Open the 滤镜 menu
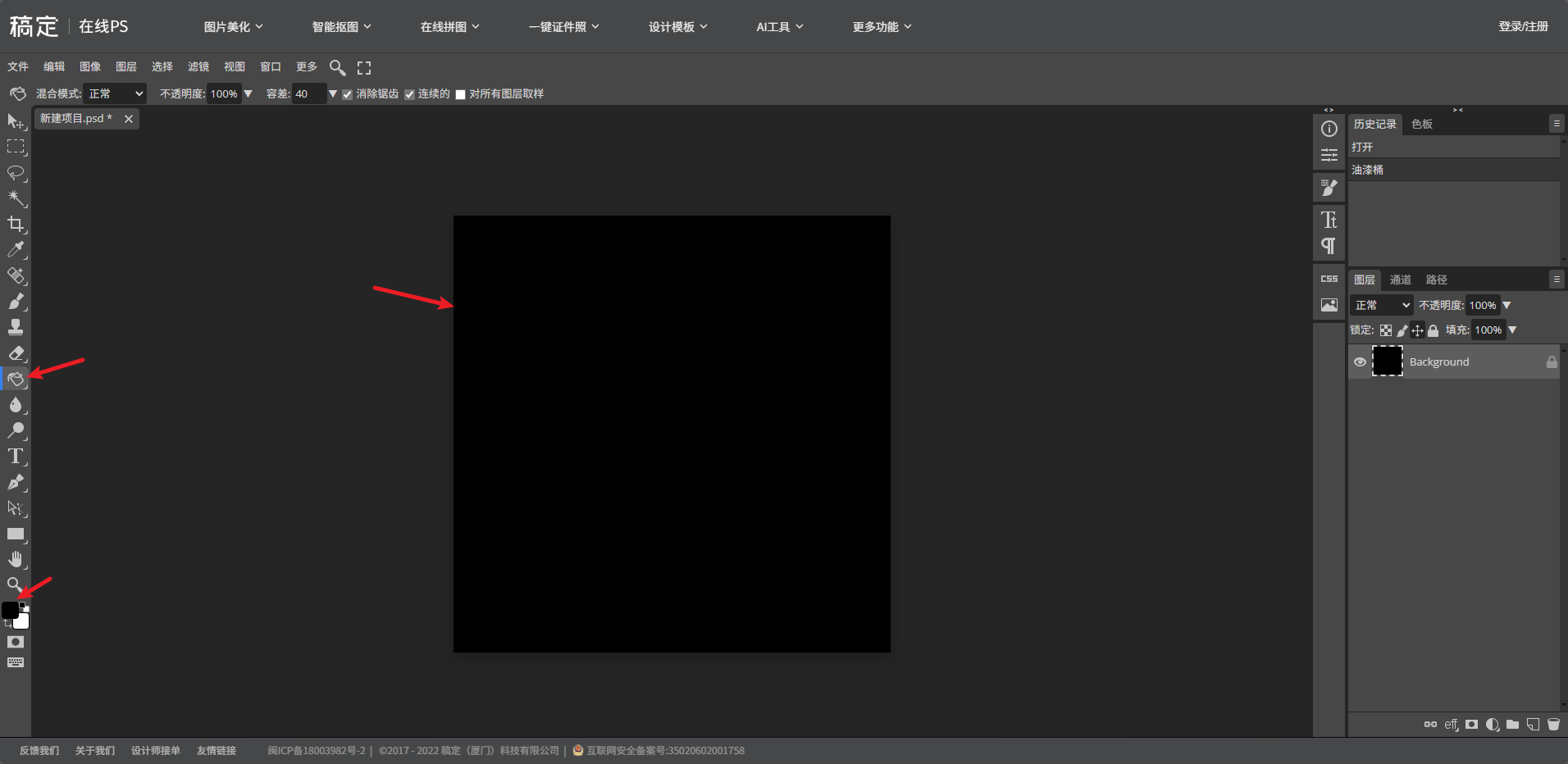 click(x=198, y=67)
